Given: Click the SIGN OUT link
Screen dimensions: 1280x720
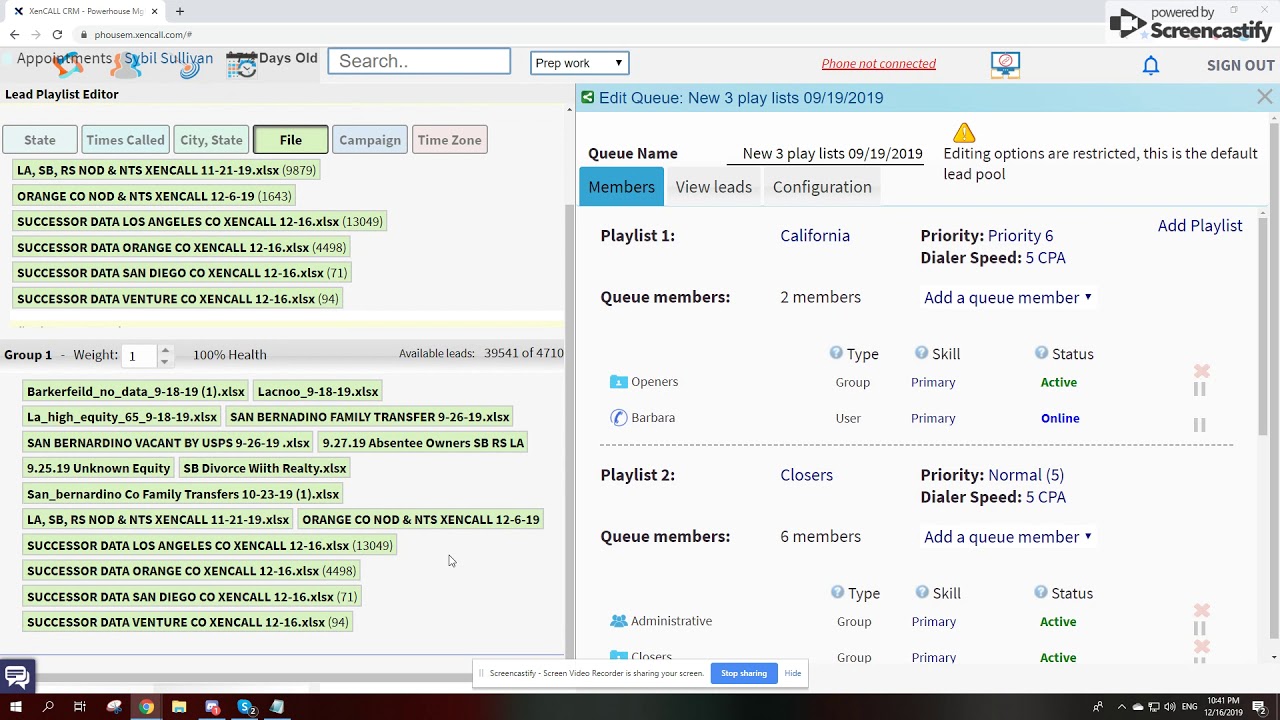Looking at the screenshot, I should click(x=1240, y=65).
